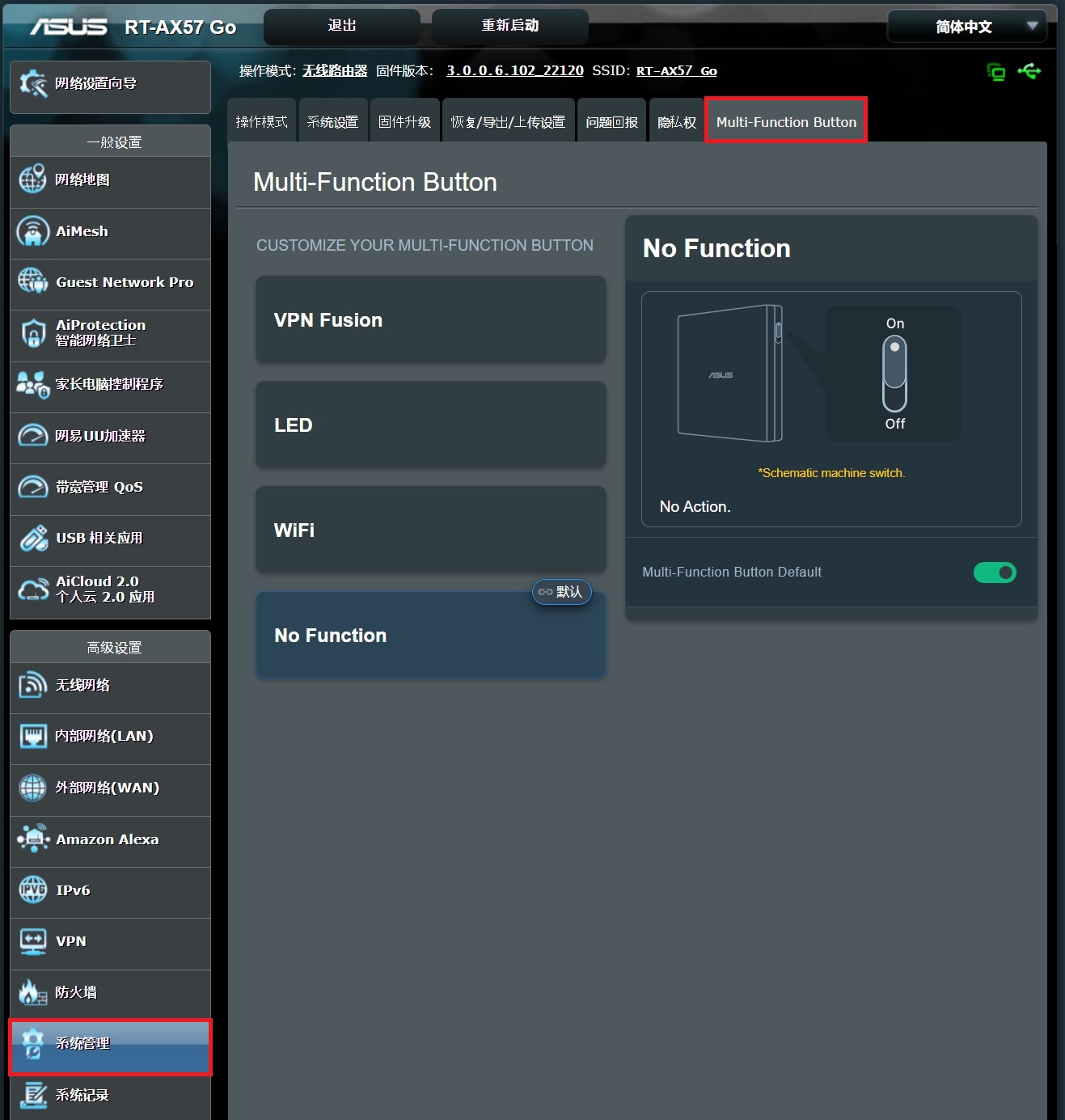Screen dimensions: 1065x1120
Task: Open AiProtection shield icon
Action: tap(32, 332)
